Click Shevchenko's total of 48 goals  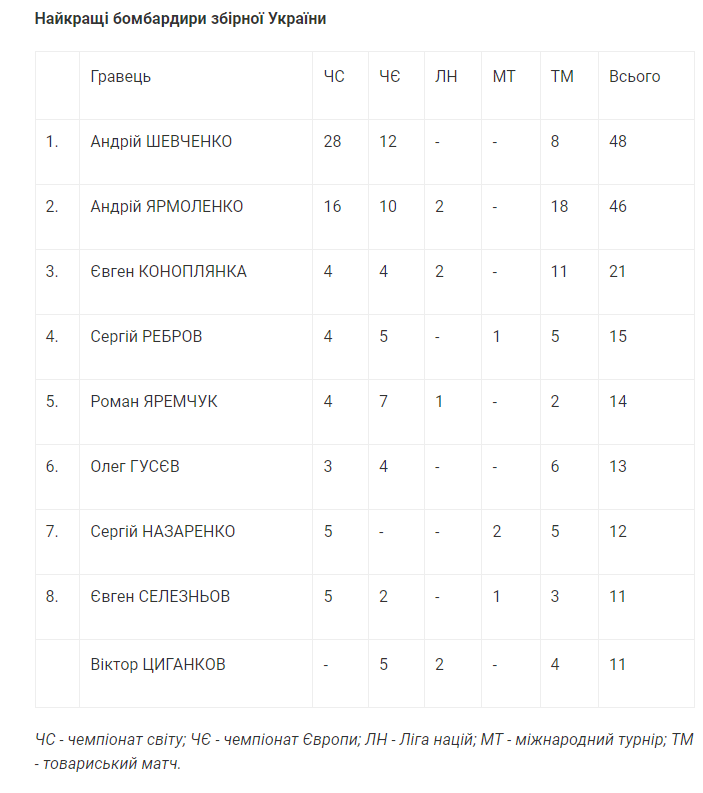coord(618,142)
